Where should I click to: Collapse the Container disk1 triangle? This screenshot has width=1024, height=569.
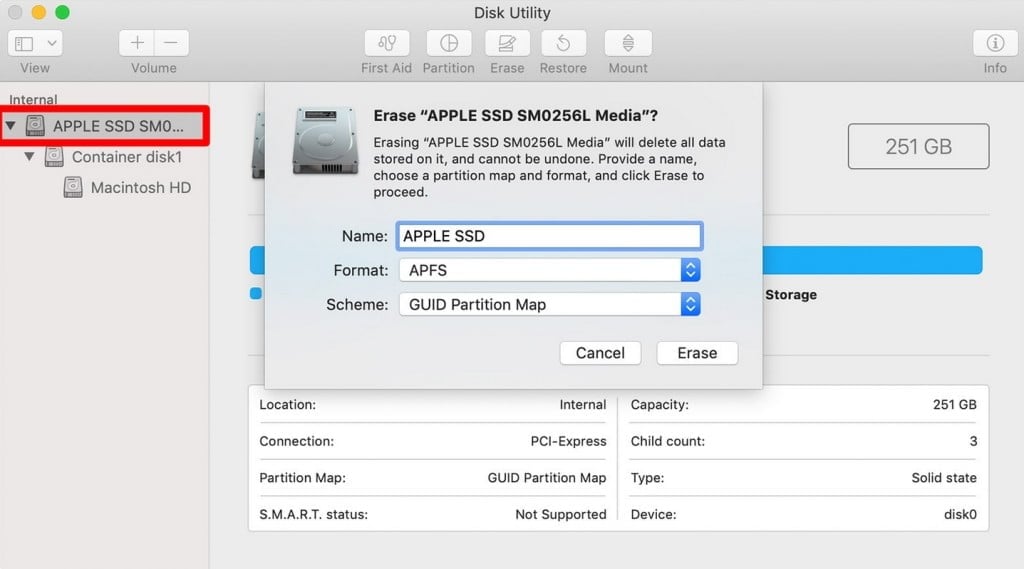(30, 157)
